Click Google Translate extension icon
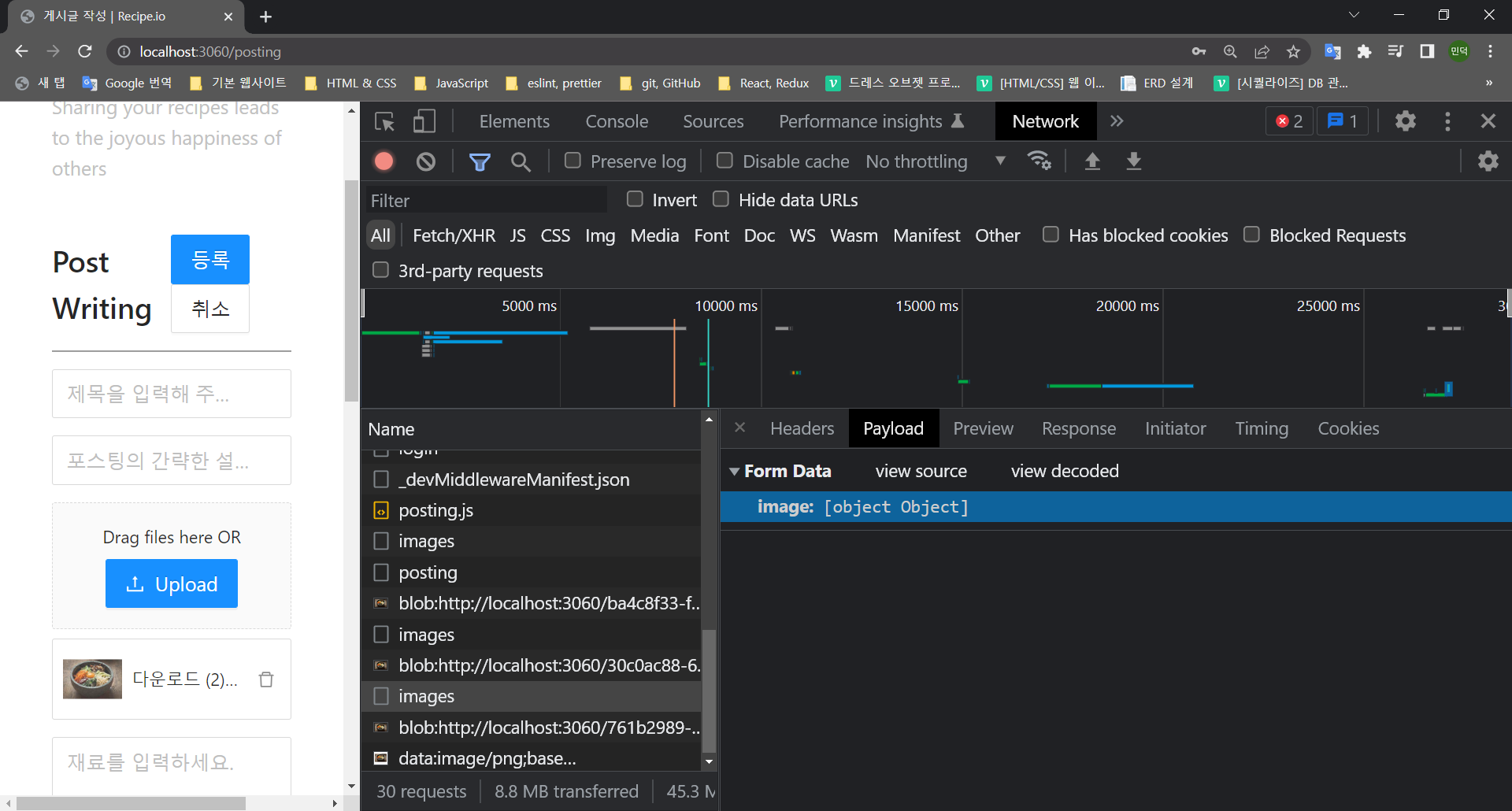 [x=1332, y=51]
